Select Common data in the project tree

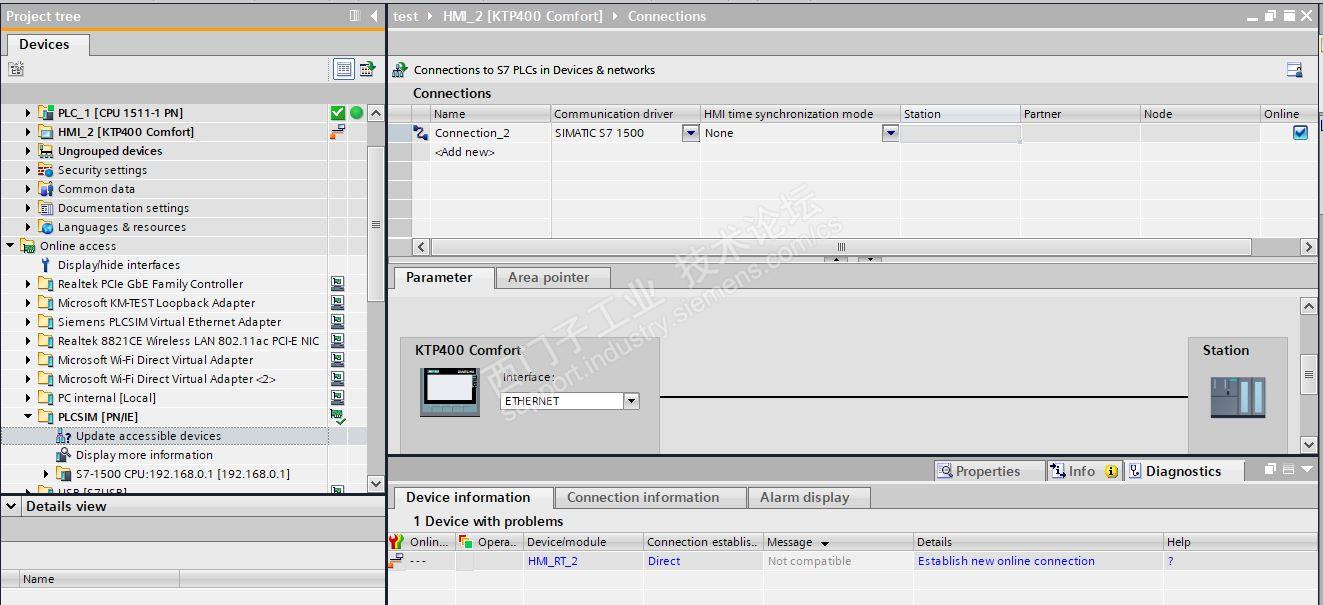point(96,189)
